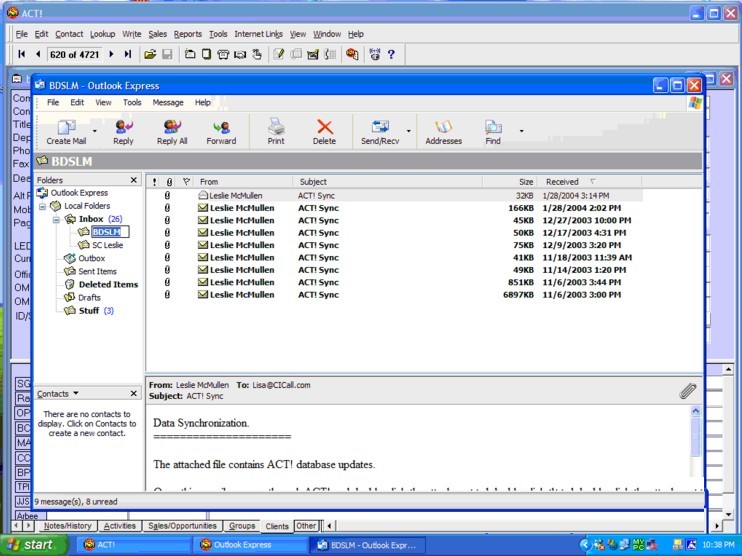
Task: Open the ACT! Reports menu
Action: click(188, 34)
